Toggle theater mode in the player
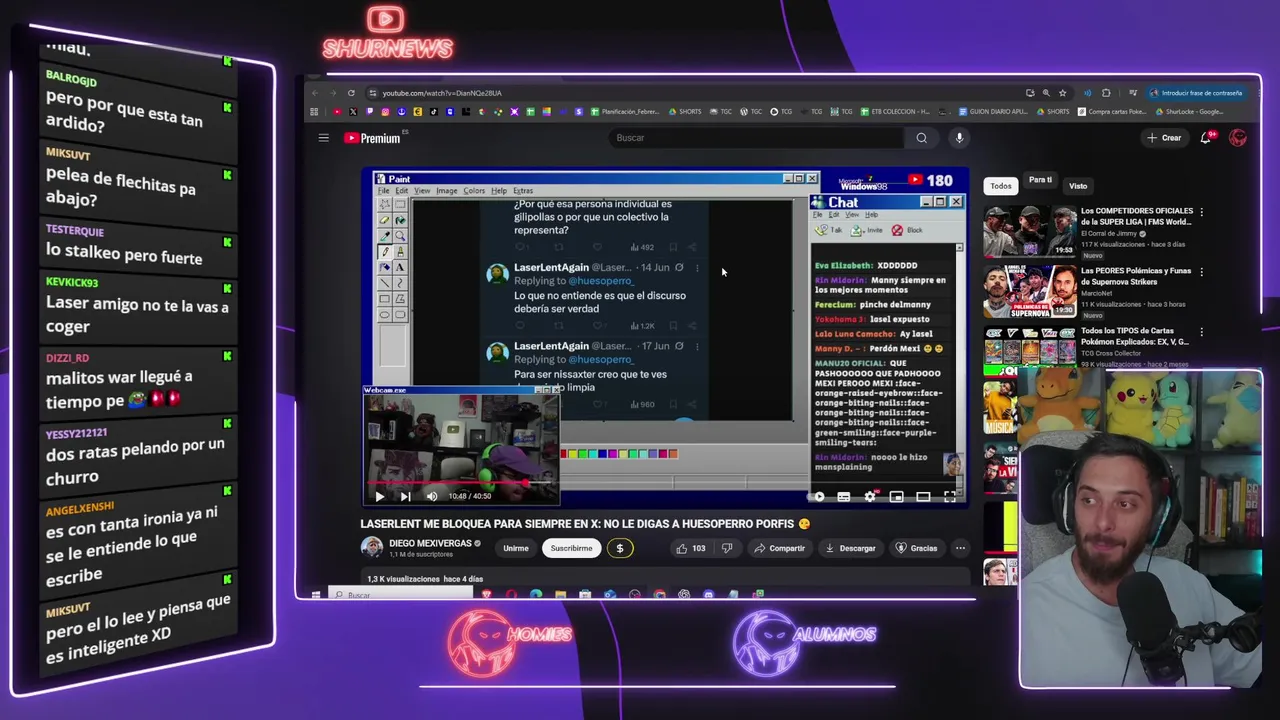1280x720 pixels. tap(923, 497)
